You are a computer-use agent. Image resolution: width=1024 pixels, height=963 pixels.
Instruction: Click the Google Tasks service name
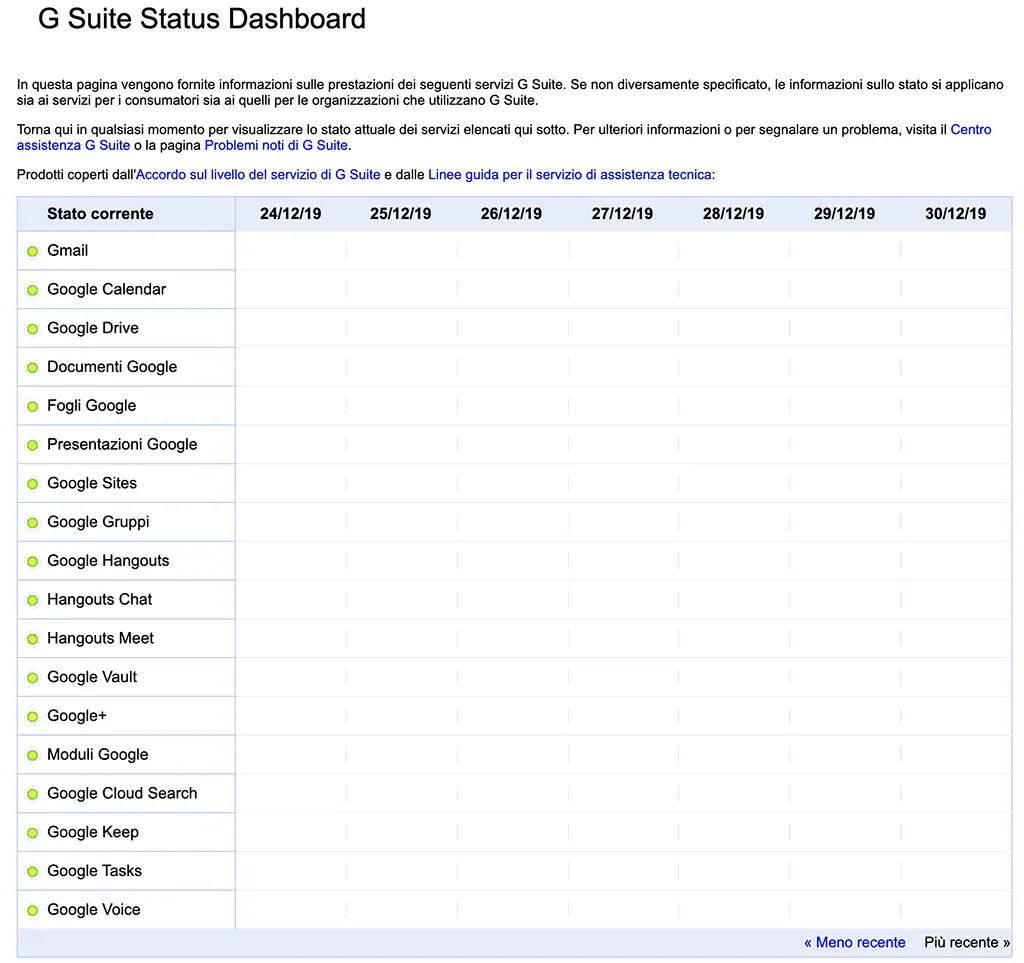(94, 871)
